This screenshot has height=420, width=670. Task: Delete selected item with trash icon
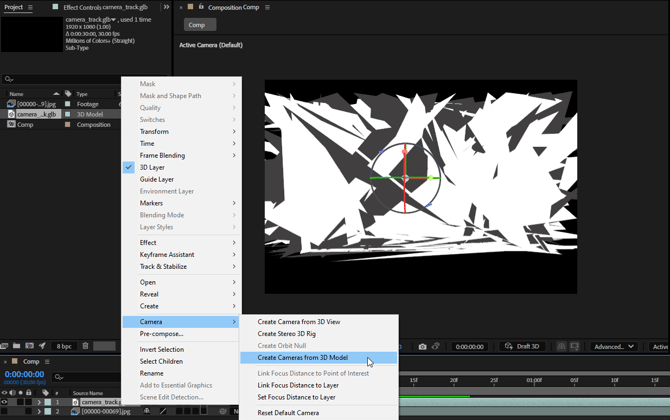(85, 347)
